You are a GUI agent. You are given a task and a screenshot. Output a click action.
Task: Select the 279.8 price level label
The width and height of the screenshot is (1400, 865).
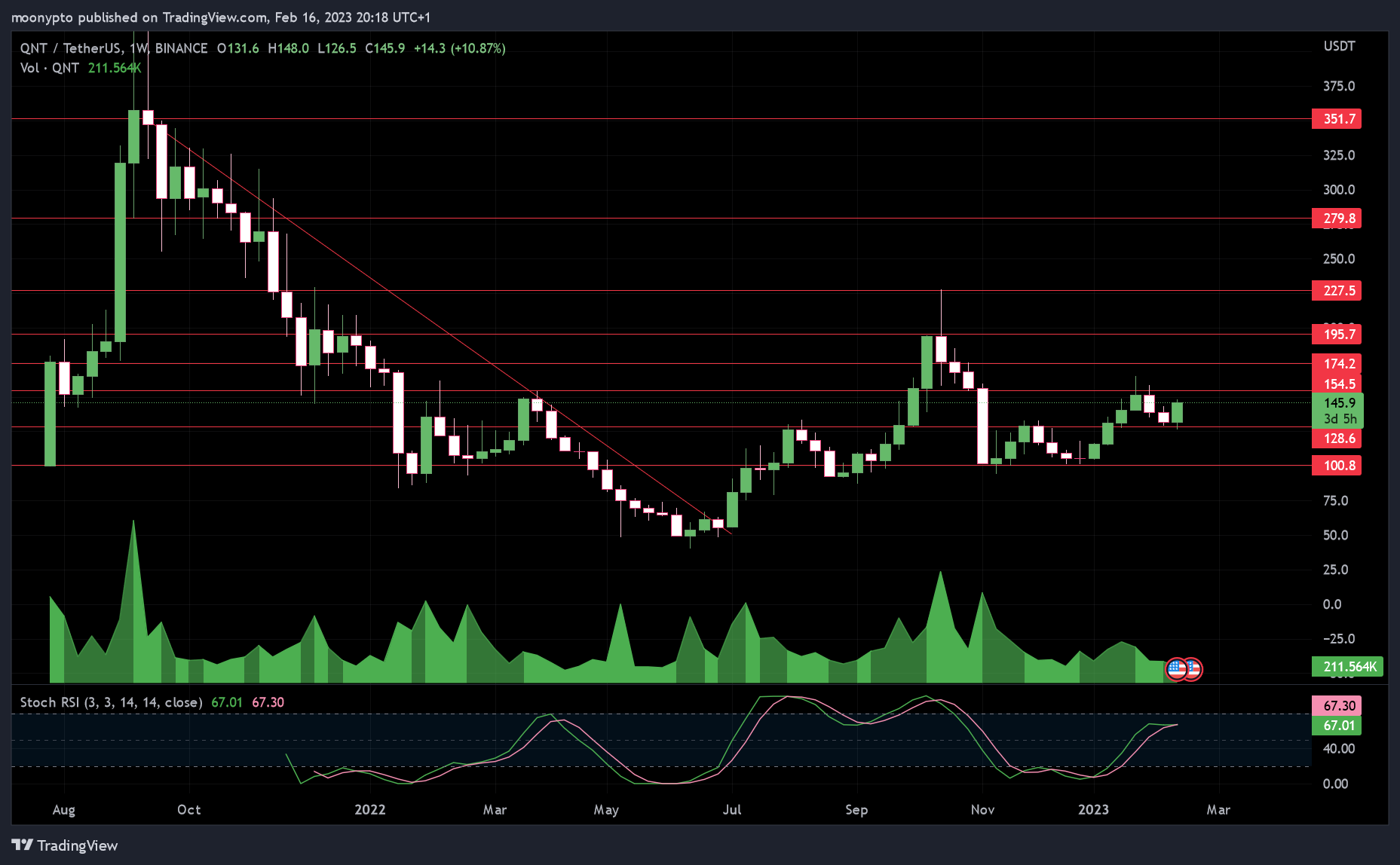tap(1337, 219)
